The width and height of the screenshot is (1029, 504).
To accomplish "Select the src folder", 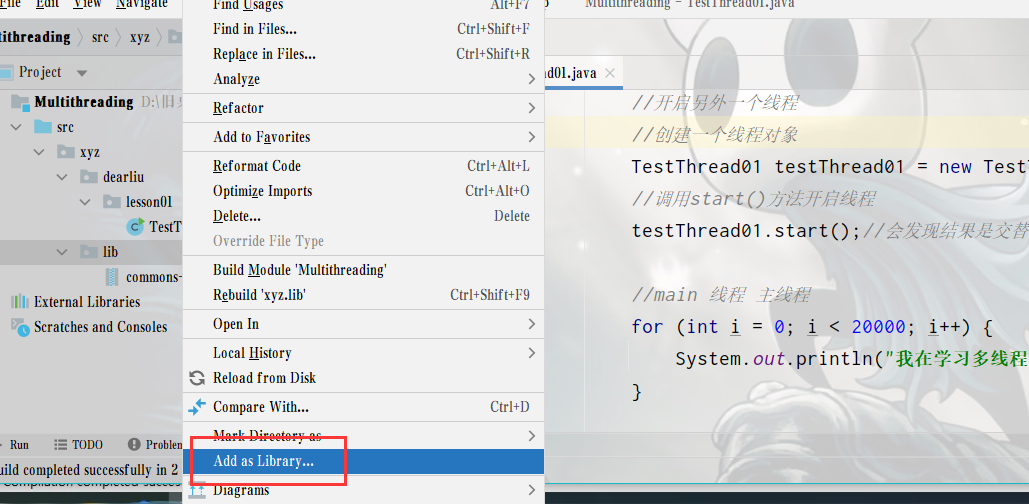I will [x=65, y=127].
